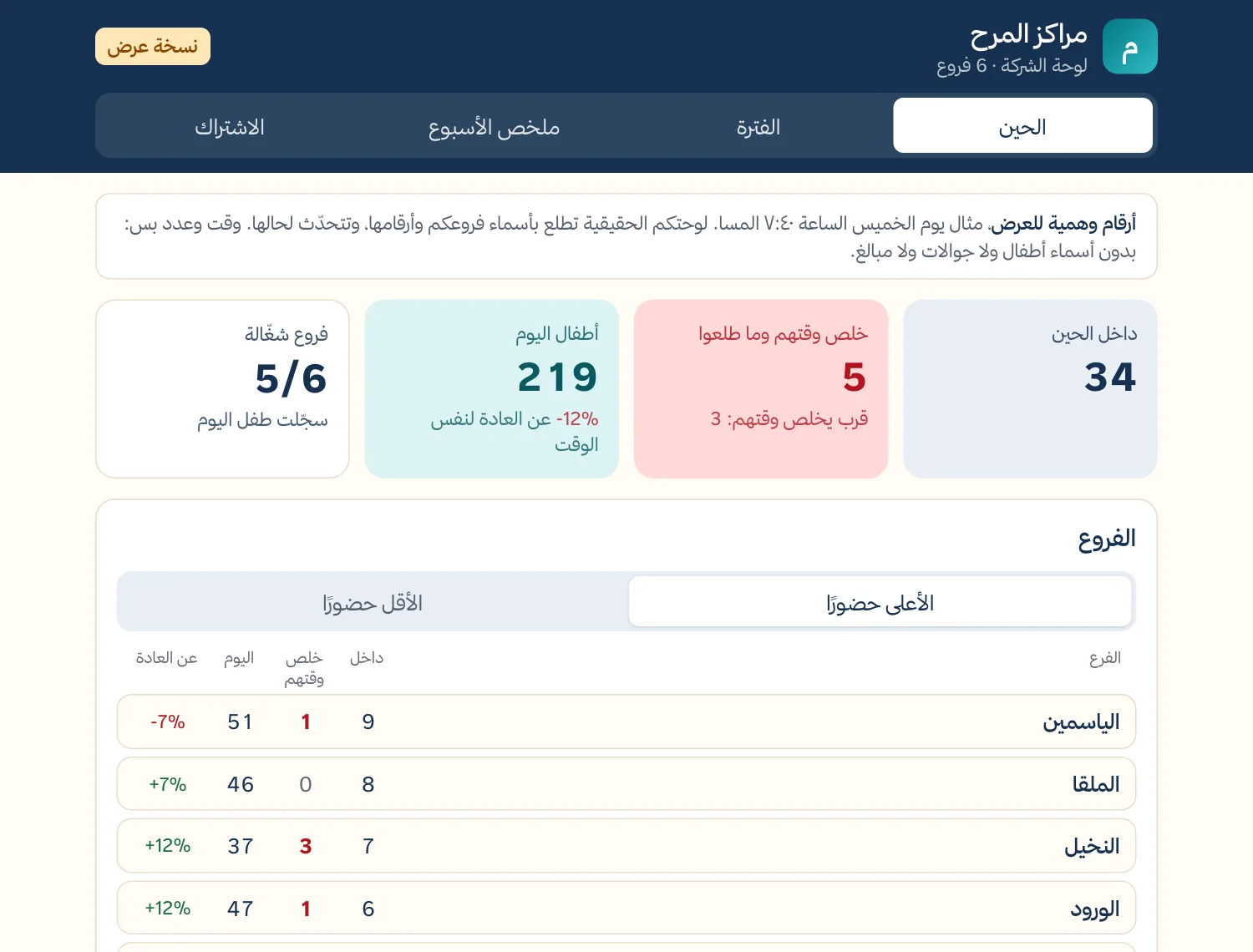Select the الياسمين branch row
1253x952 pixels.
626,722
